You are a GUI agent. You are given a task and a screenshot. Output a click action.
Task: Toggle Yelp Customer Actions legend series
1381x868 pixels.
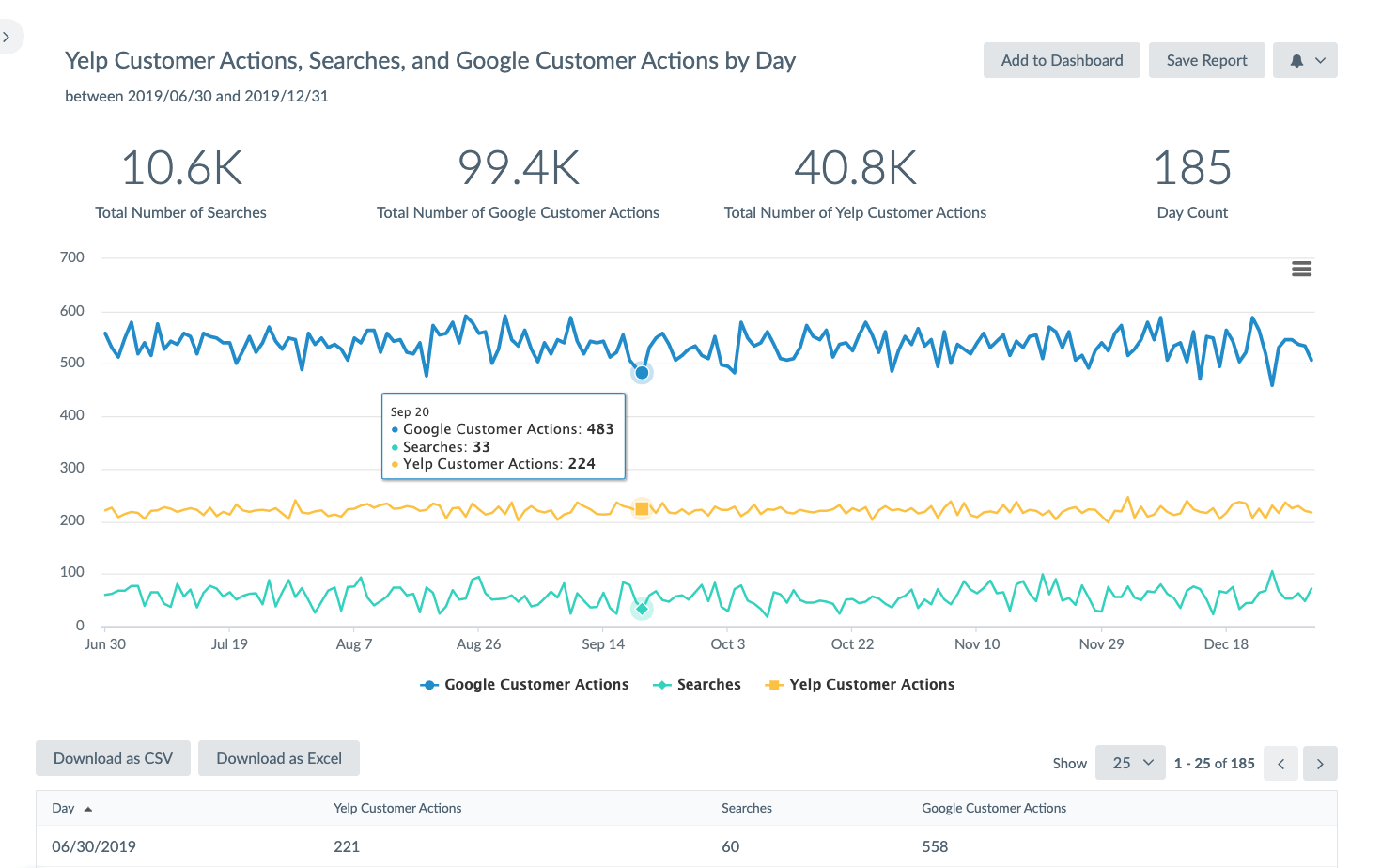(x=861, y=685)
